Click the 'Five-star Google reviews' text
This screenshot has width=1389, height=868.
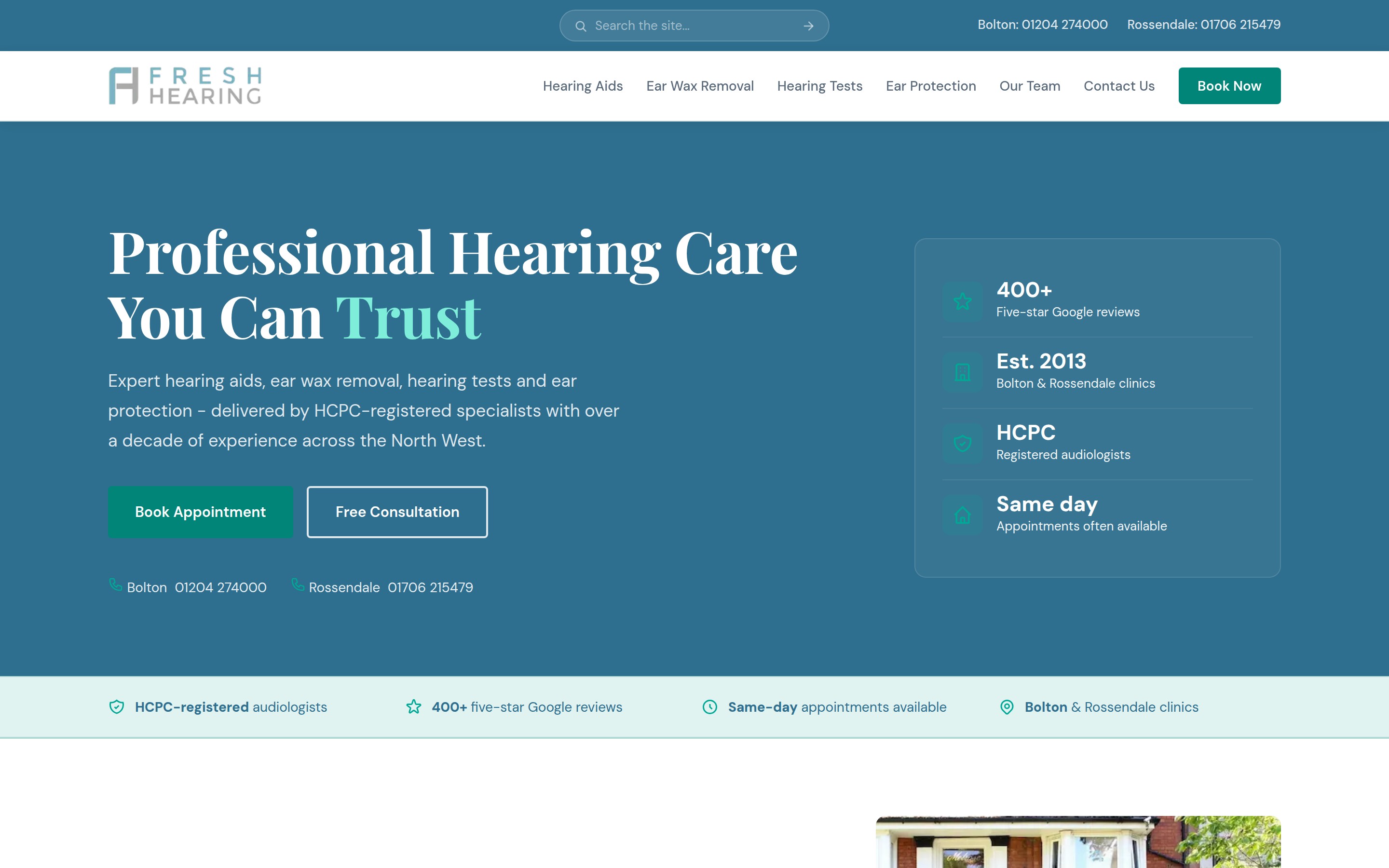coord(1068,312)
